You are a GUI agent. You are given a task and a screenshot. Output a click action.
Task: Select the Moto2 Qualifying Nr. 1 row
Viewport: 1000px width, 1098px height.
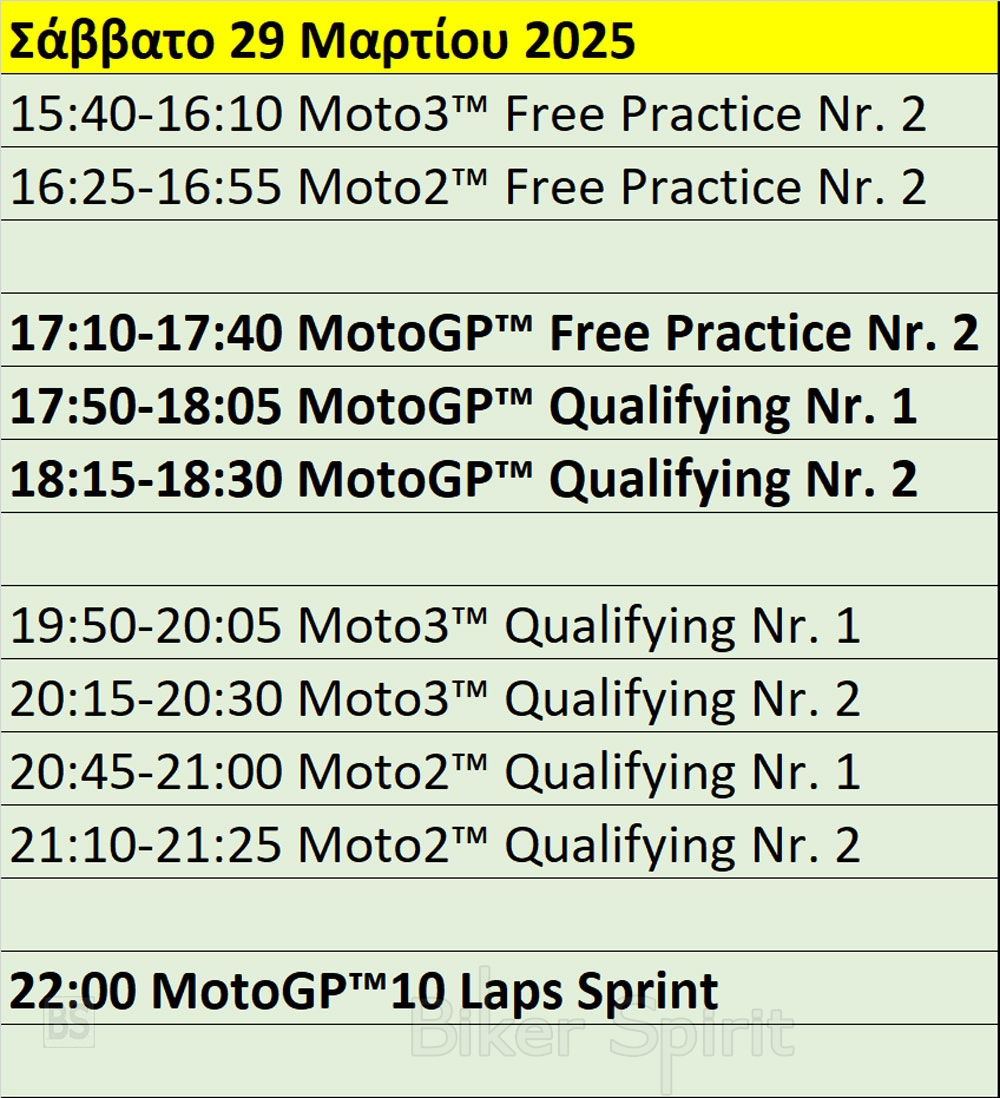435,773
